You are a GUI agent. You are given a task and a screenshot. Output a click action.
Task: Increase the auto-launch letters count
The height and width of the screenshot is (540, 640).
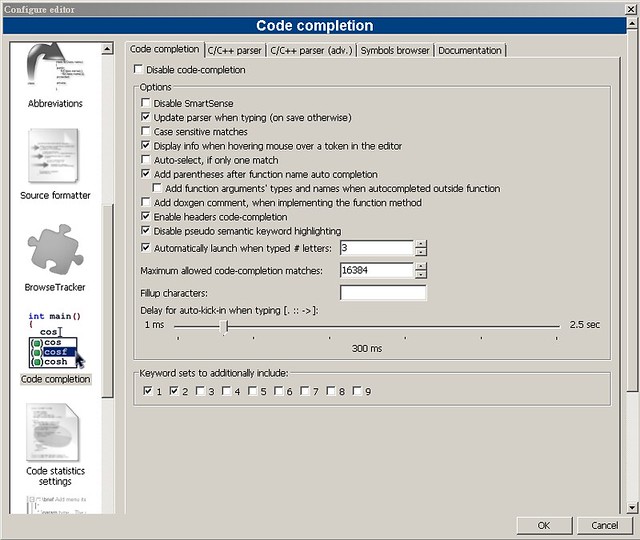(x=421, y=244)
